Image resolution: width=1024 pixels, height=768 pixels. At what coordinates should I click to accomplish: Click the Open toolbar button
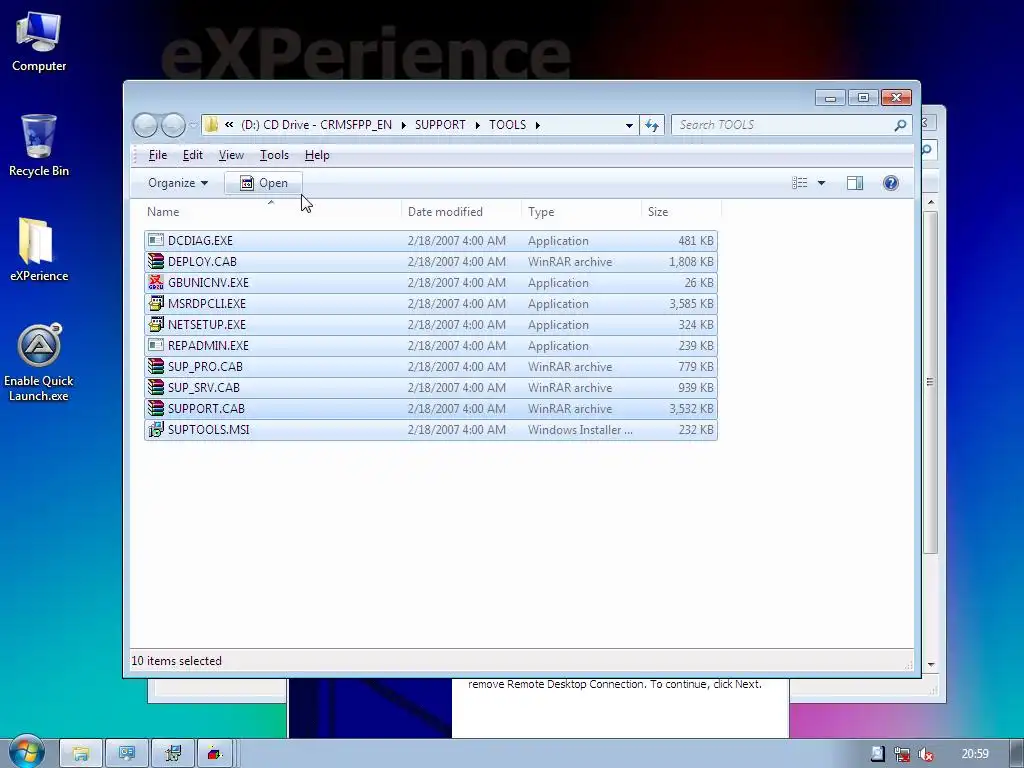263,183
